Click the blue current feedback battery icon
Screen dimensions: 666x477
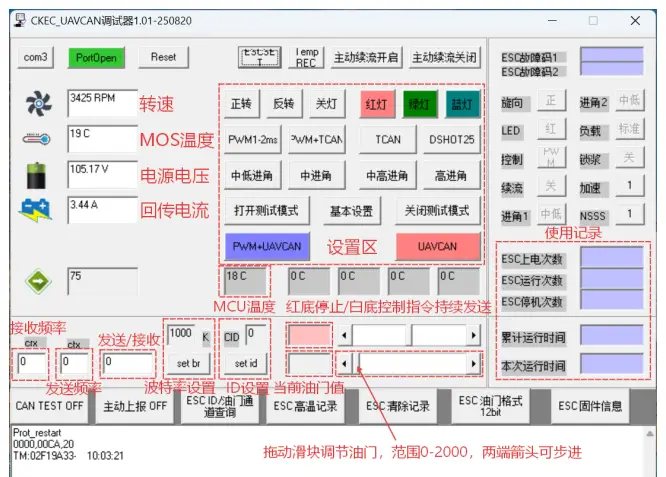click(x=35, y=211)
